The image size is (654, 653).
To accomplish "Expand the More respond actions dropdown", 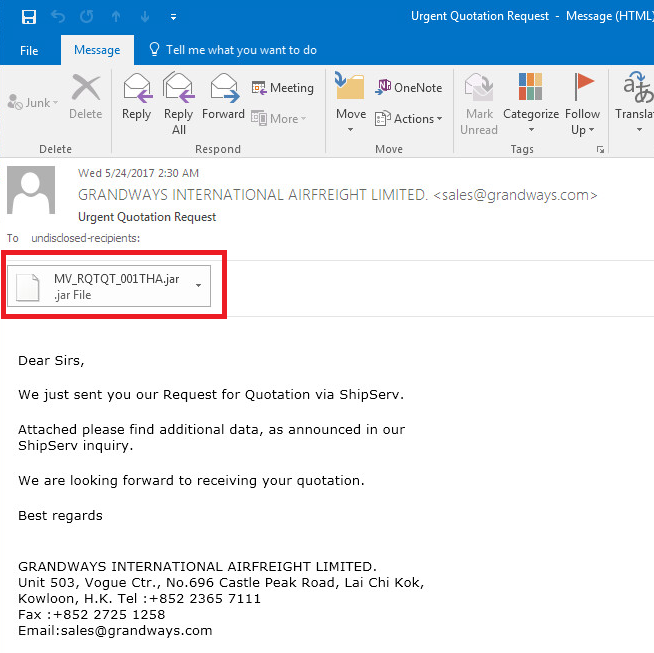I will tap(279, 118).
